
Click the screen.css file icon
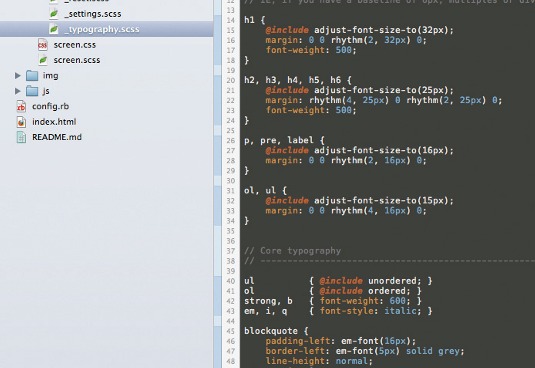pos(43,45)
